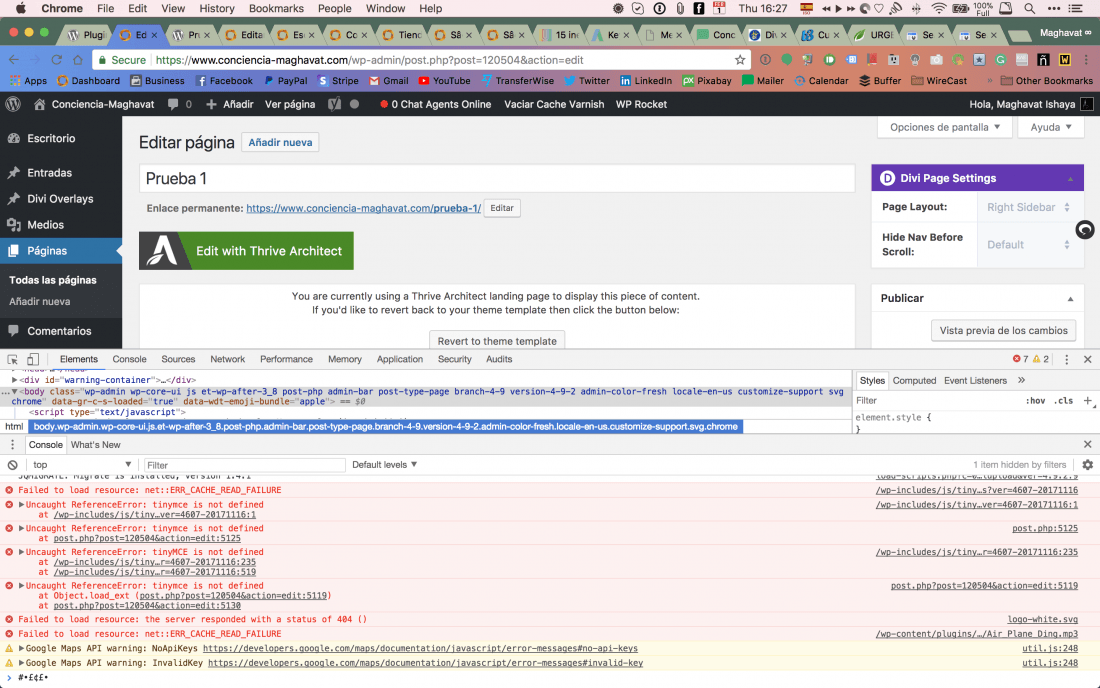The height and width of the screenshot is (688, 1100).
Task: Open the Page Layout Right Sidebar select
Action: (1028, 207)
